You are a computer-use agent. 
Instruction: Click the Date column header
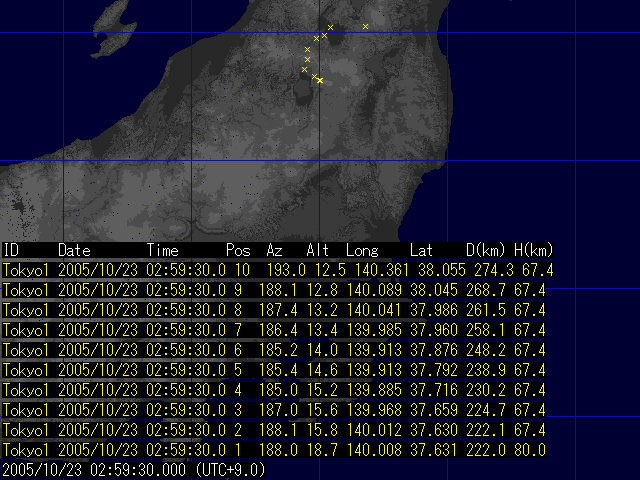(x=74, y=249)
